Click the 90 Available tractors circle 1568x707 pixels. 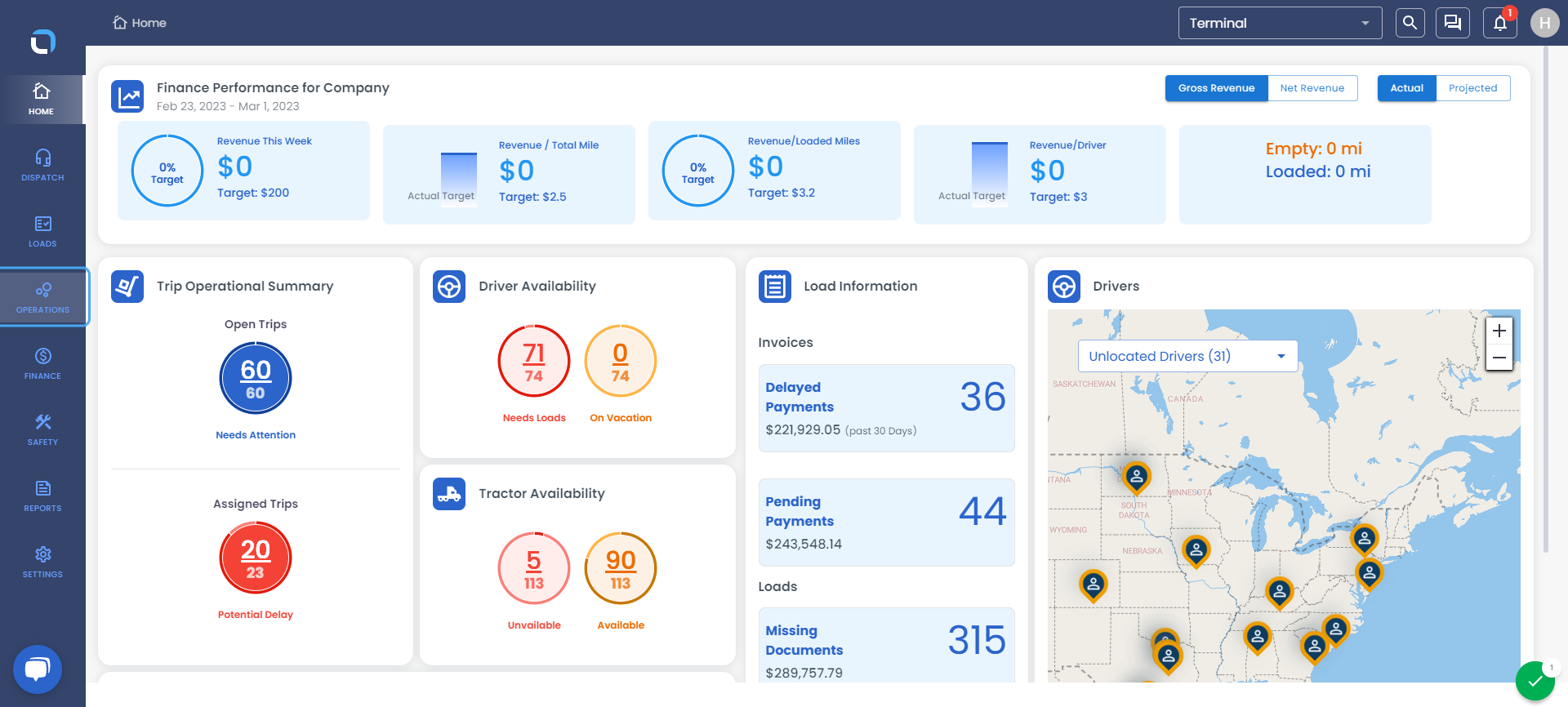621,568
